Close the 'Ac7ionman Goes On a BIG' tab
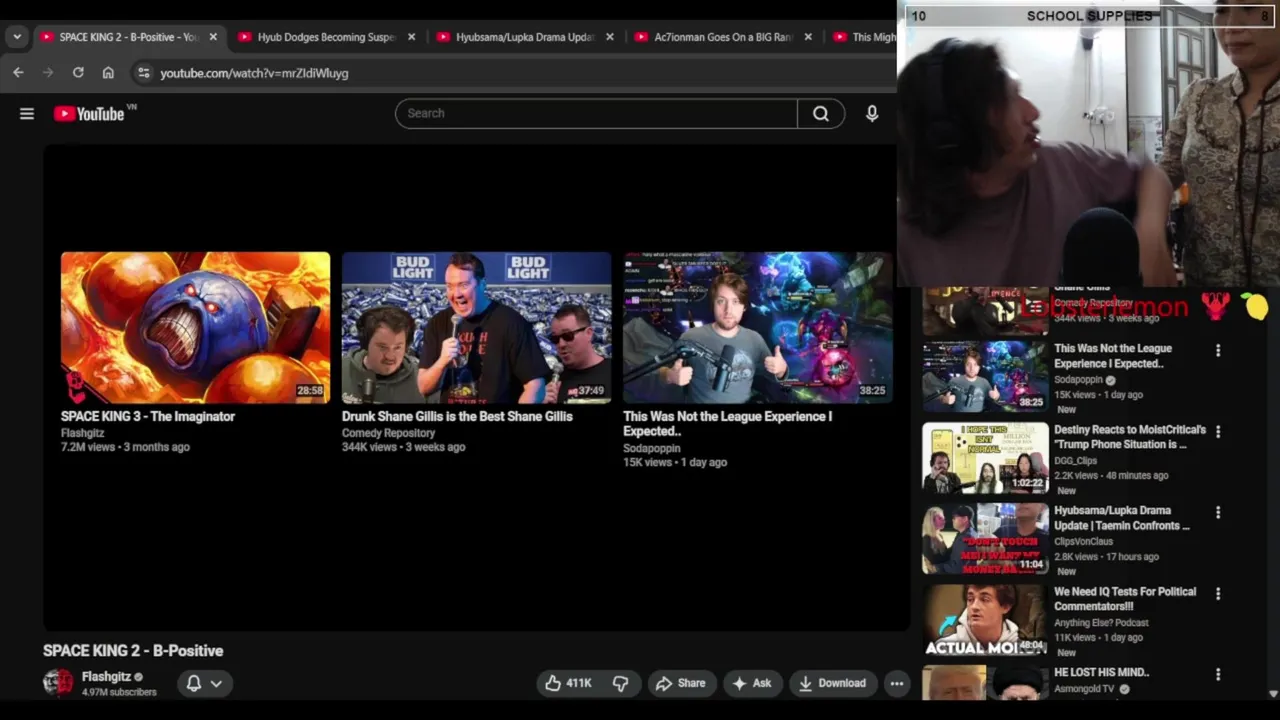This screenshot has width=1280, height=720. 808,37
